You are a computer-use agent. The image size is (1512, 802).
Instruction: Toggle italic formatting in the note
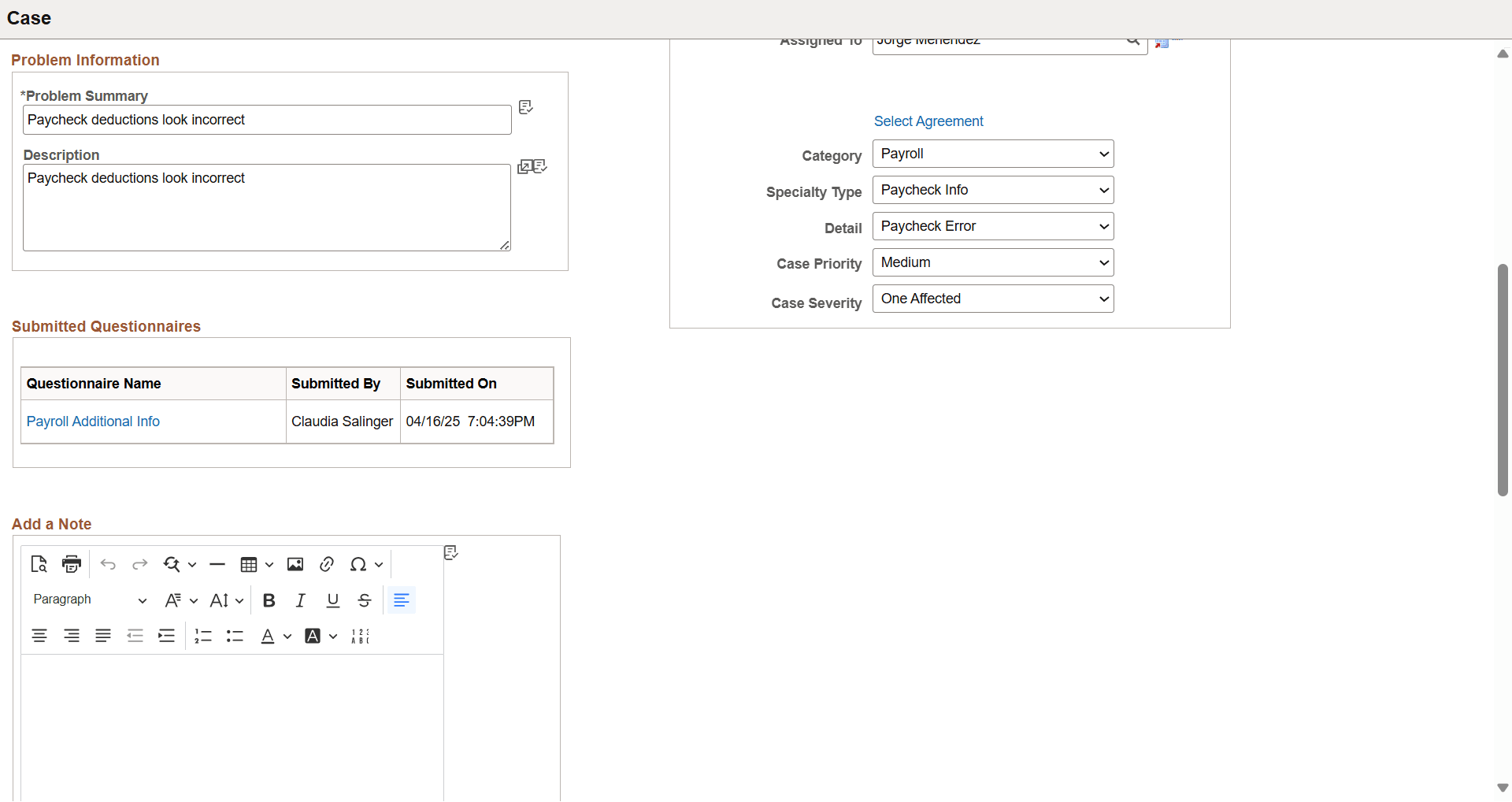coord(300,600)
